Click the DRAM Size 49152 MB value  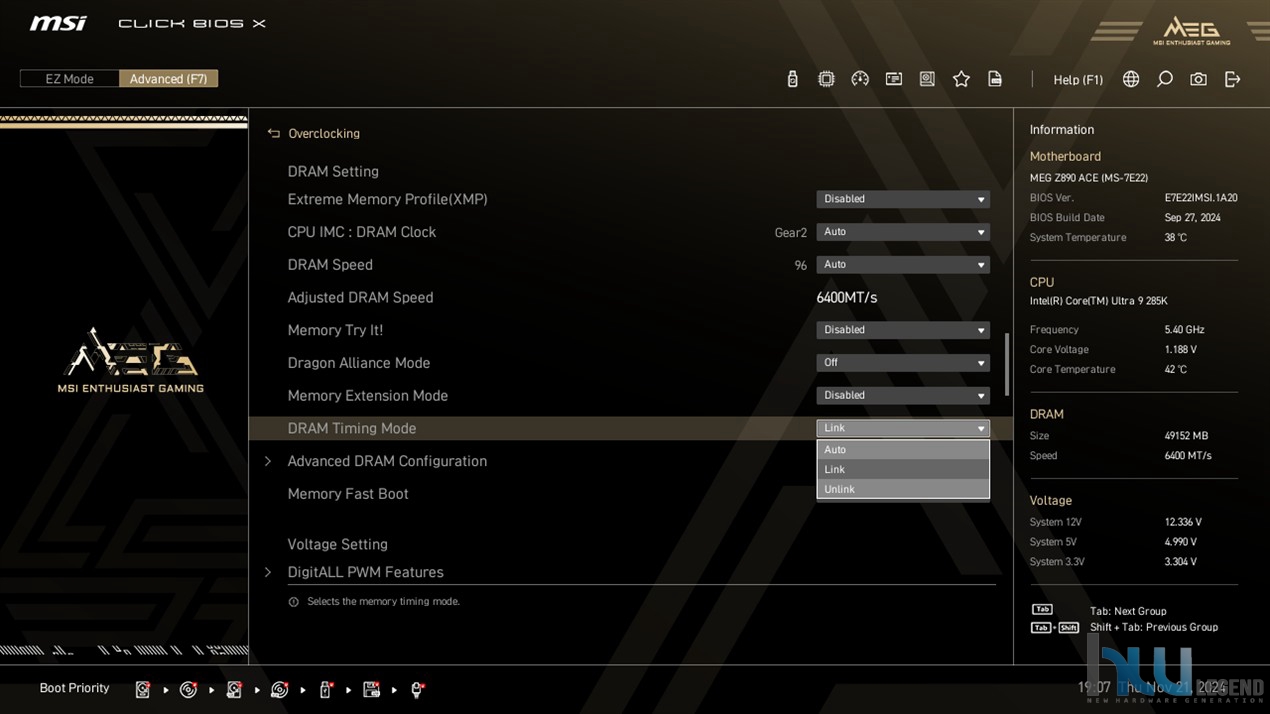(x=1186, y=436)
